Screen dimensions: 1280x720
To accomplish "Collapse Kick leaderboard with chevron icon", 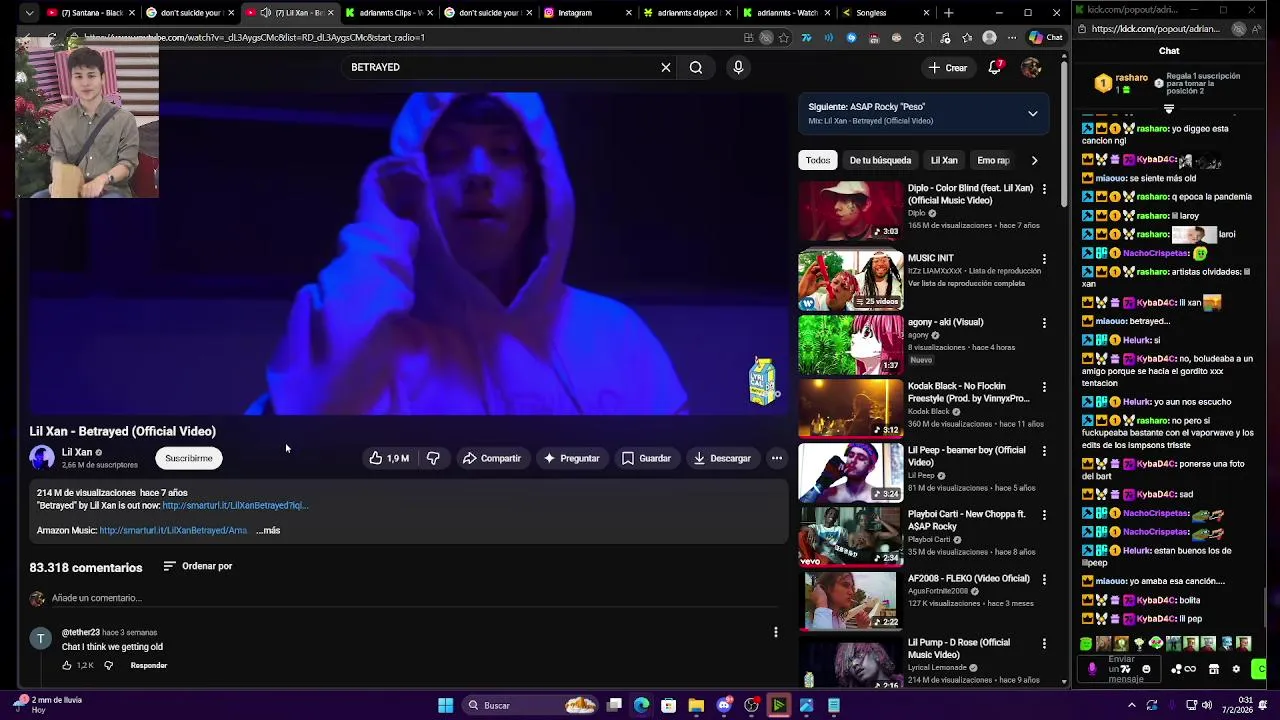I will [x=1169, y=109].
